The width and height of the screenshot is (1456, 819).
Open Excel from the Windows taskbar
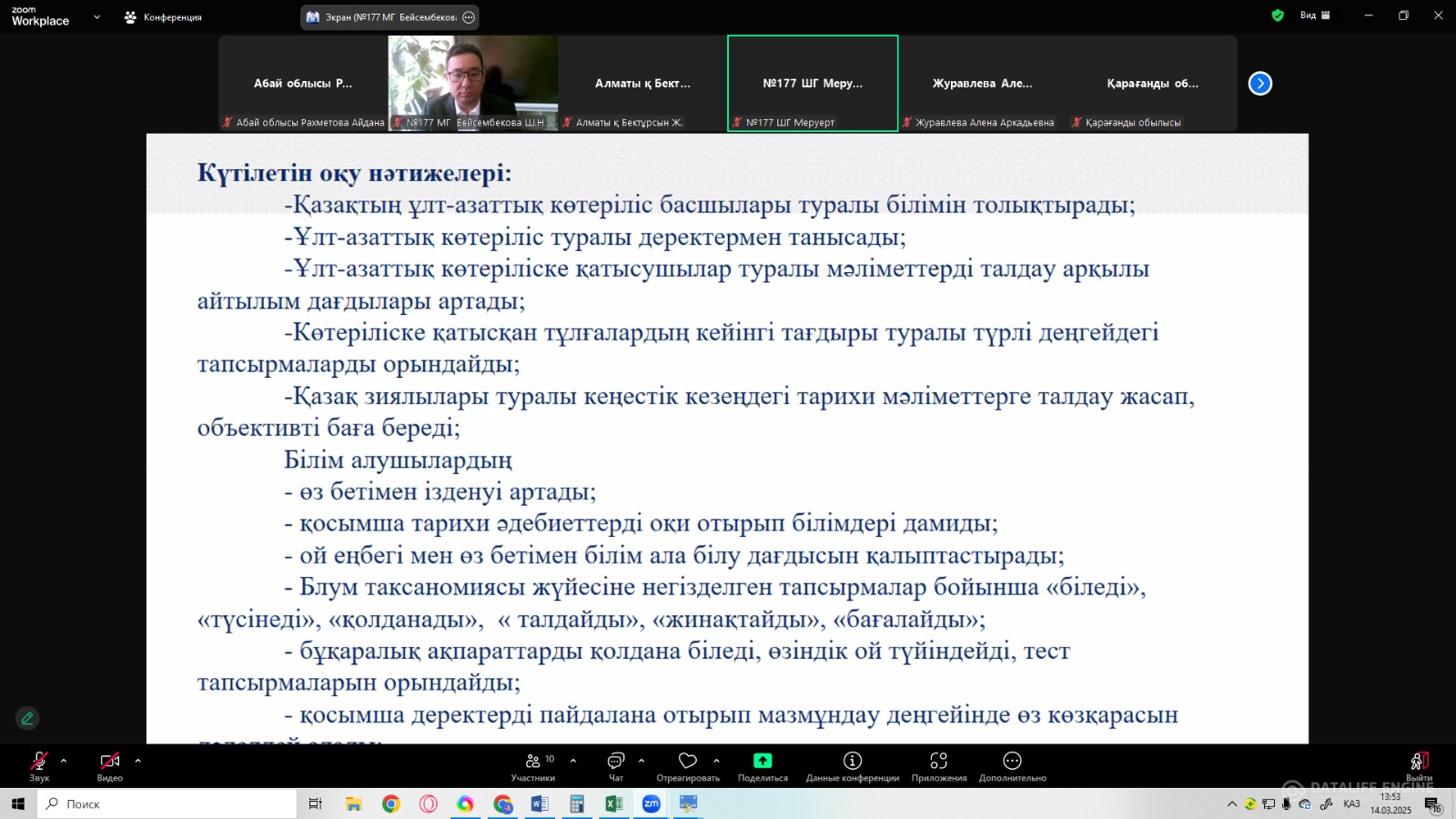(x=613, y=804)
